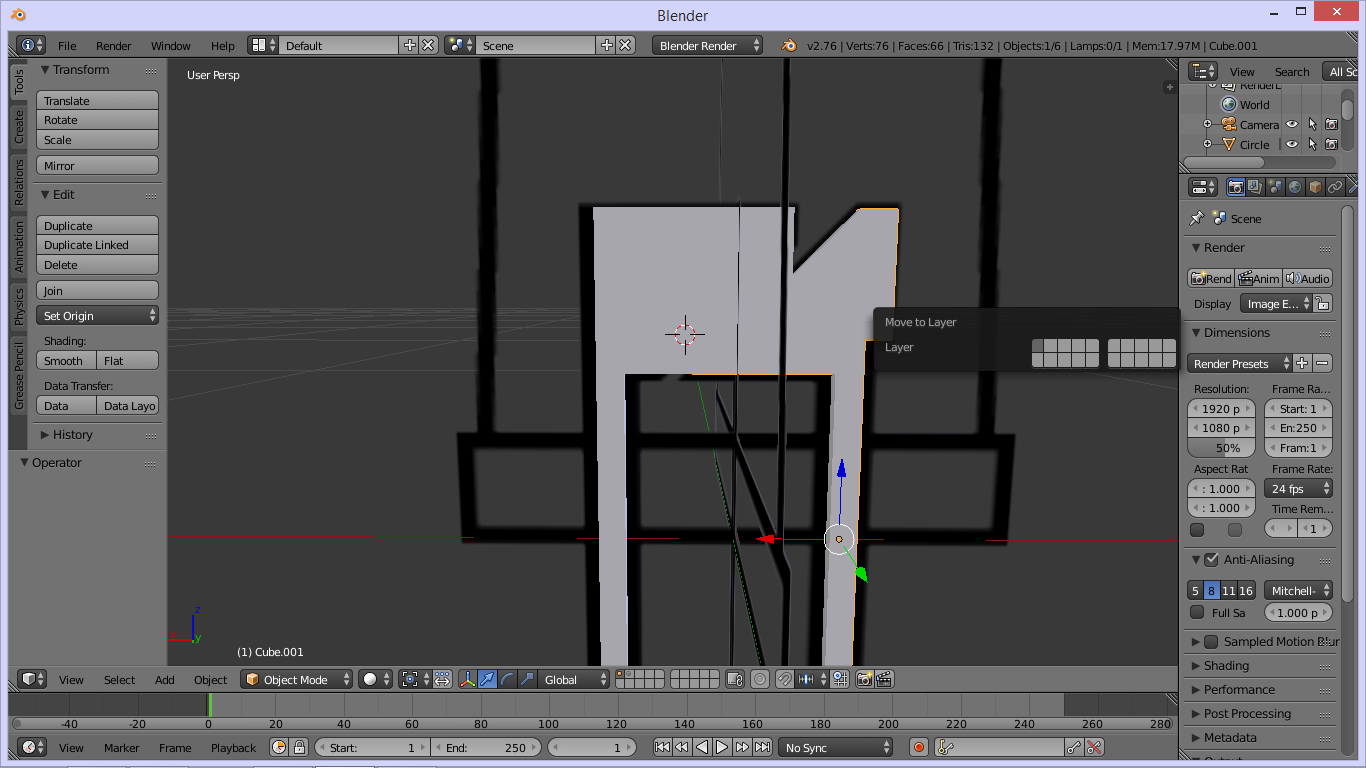Open the 24 fps frame rate dropdown
Viewport: 1366px width, 768px height.
tap(1298, 489)
